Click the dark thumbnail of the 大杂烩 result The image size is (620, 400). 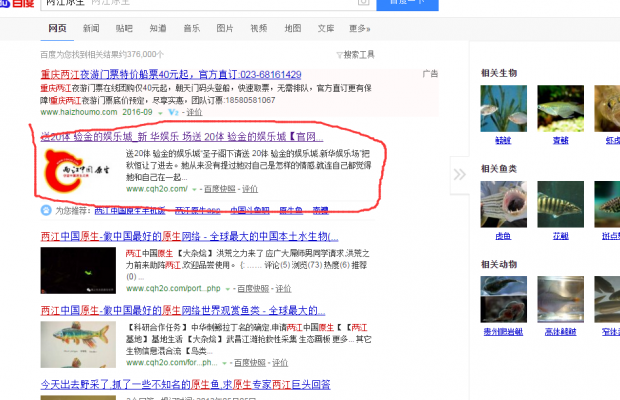coord(78,270)
